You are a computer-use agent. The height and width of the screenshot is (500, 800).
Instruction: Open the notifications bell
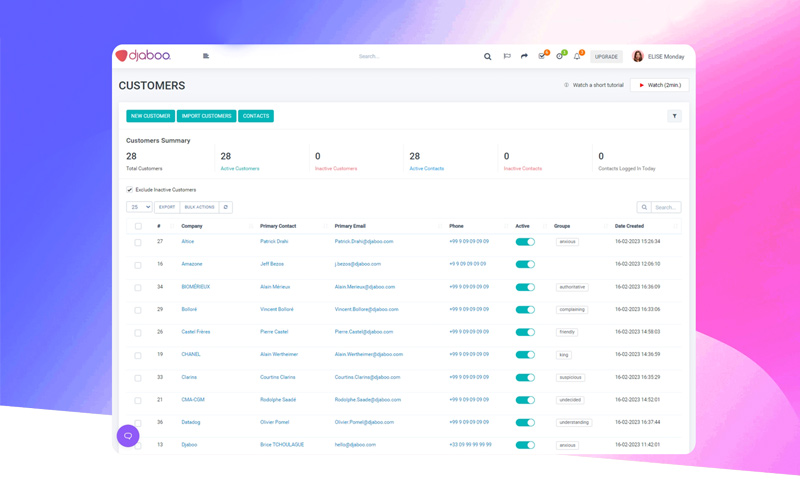577,56
